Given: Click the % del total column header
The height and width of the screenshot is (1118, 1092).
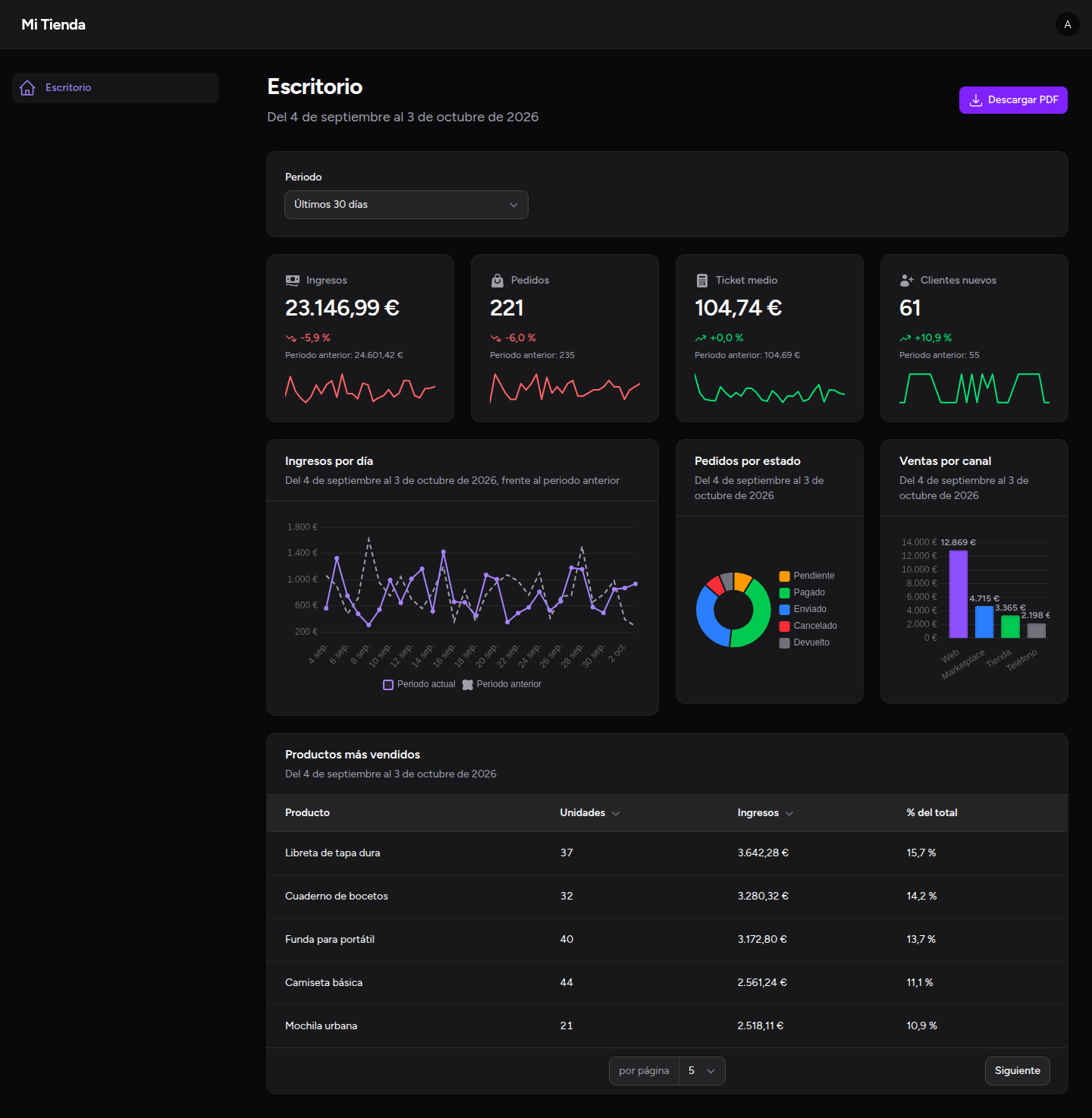Looking at the screenshot, I should point(932,813).
